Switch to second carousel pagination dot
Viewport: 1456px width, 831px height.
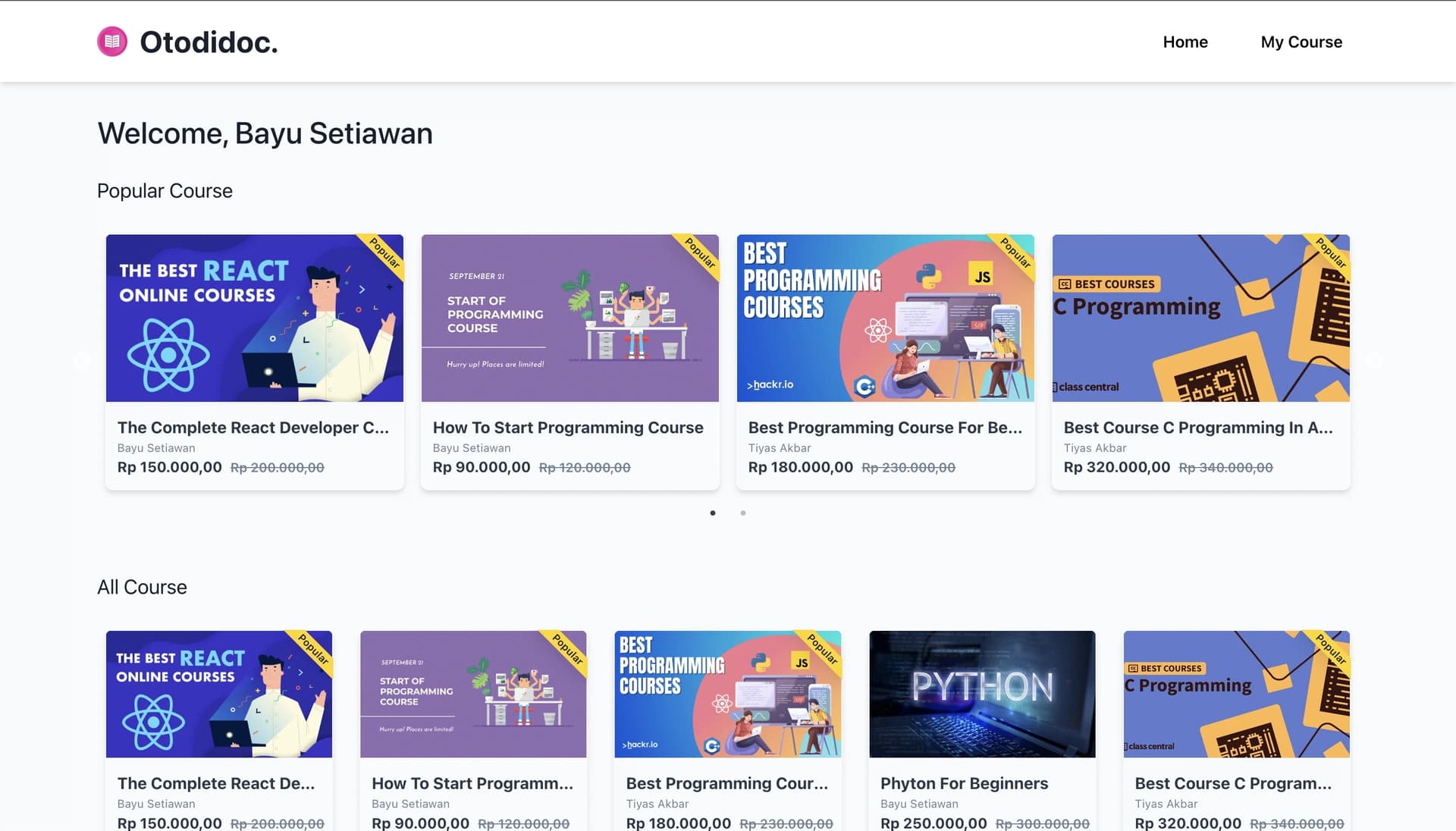point(743,513)
